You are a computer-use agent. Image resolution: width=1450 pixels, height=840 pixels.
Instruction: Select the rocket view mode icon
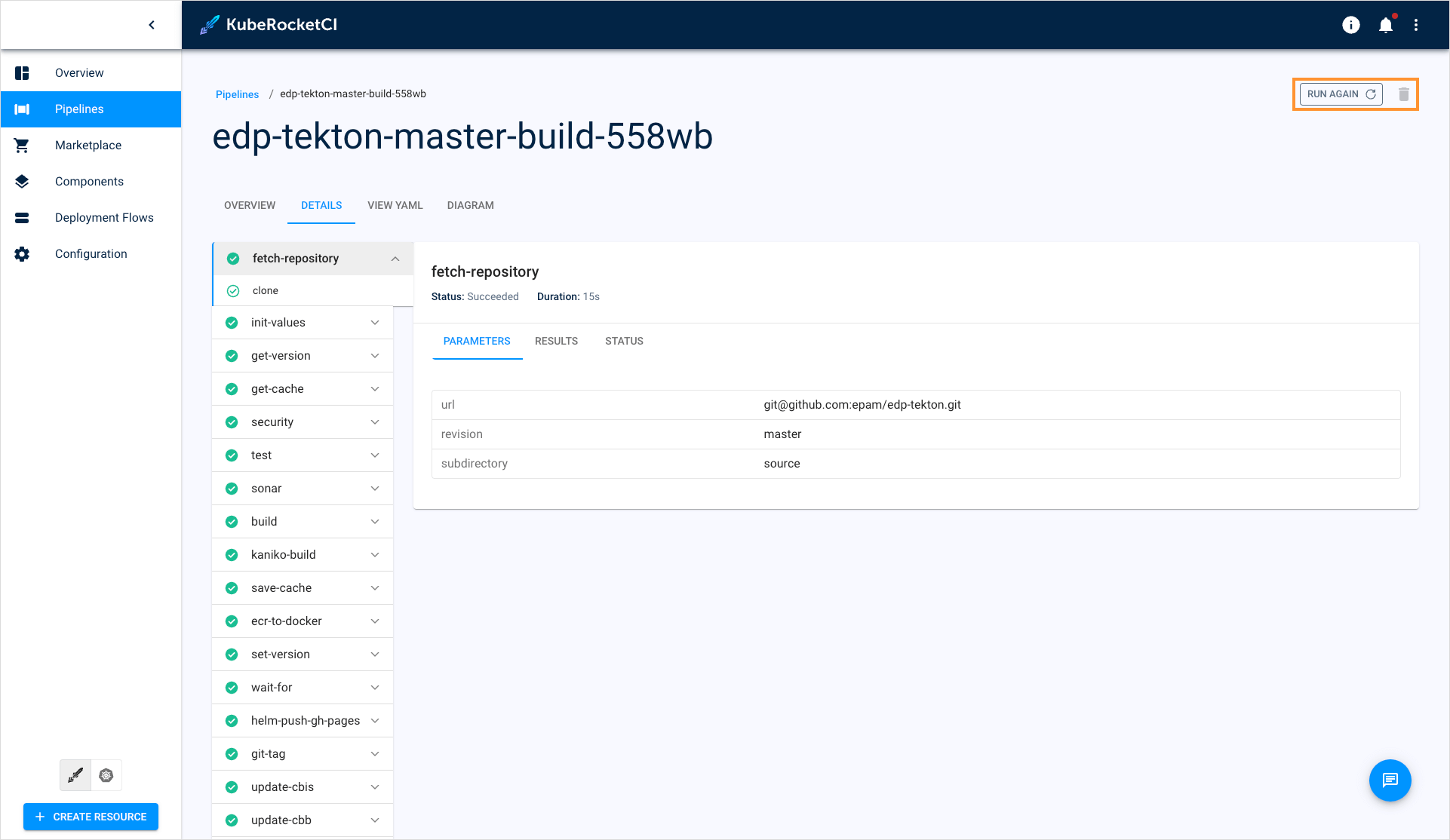tap(75, 775)
